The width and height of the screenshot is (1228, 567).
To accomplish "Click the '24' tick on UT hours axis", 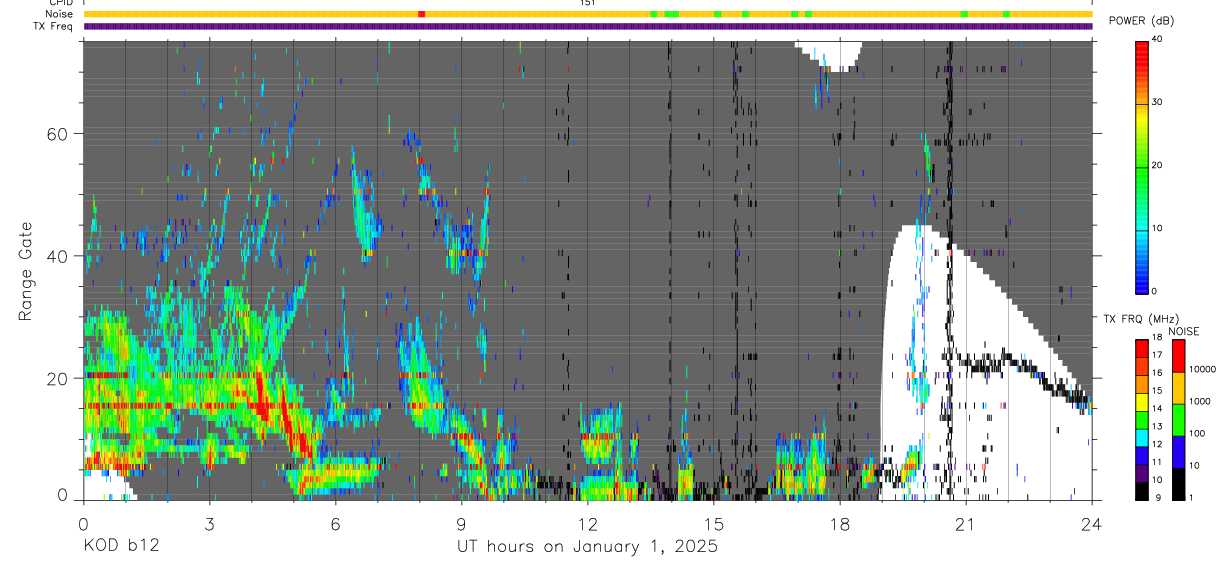I will pyautogui.click(x=1092, y=524).
